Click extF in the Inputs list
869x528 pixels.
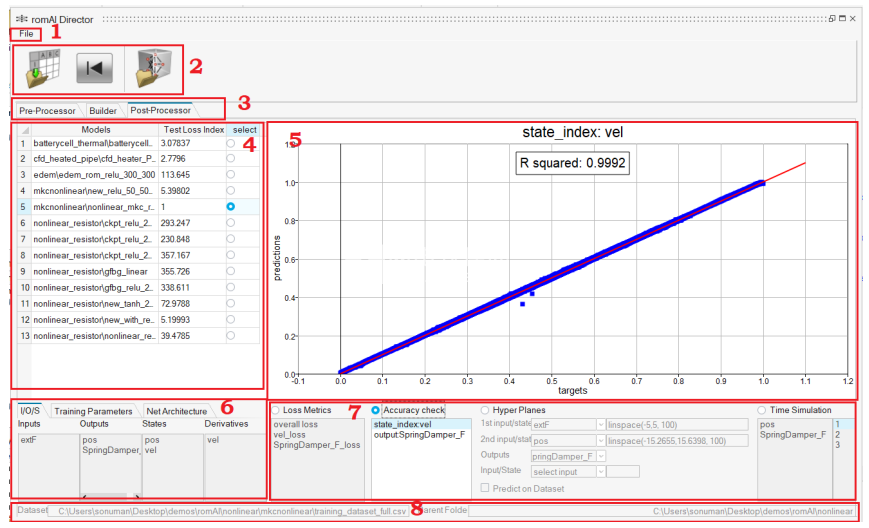point(28,440)
